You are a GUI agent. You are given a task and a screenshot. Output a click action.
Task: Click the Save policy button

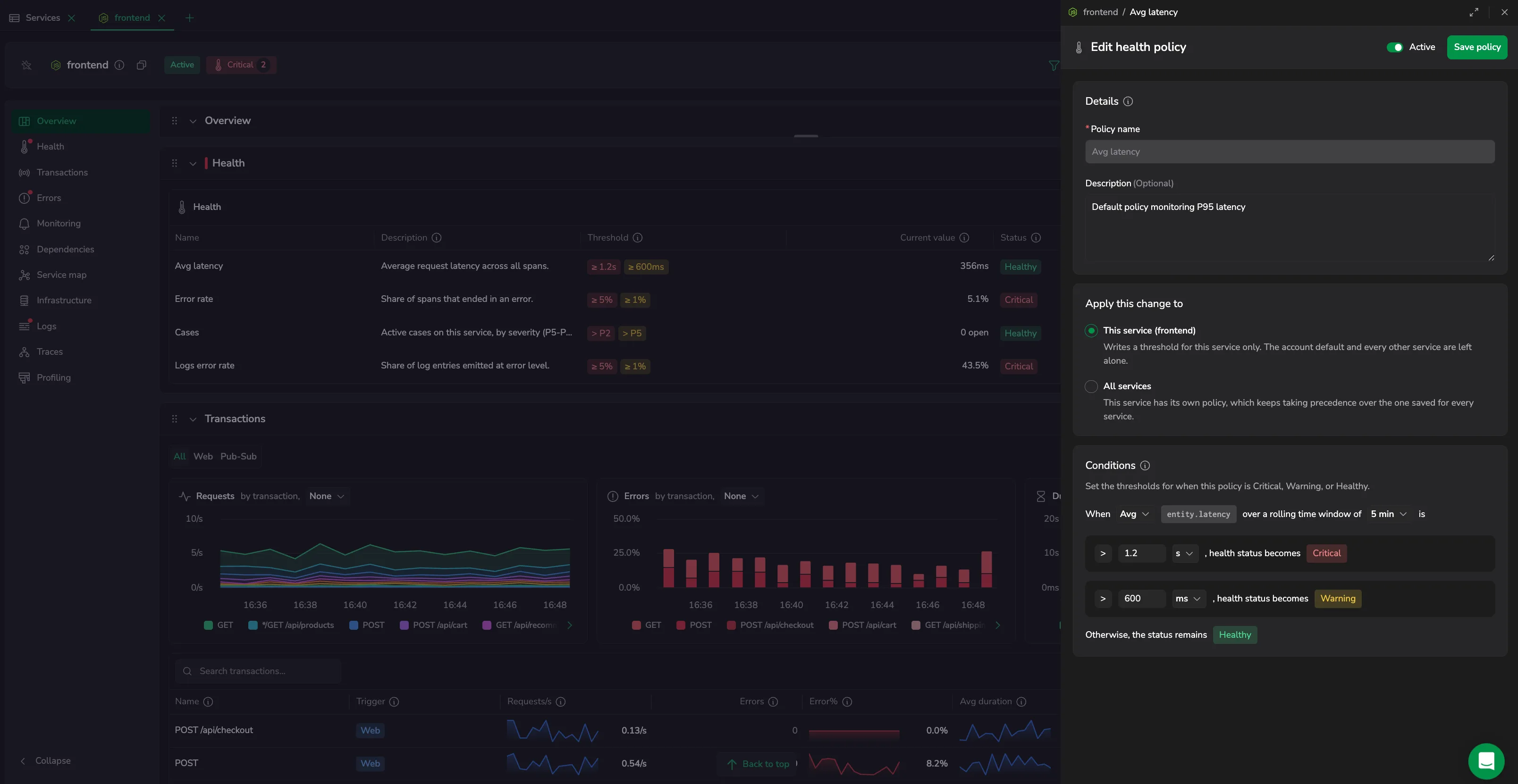pos(1477,47)
